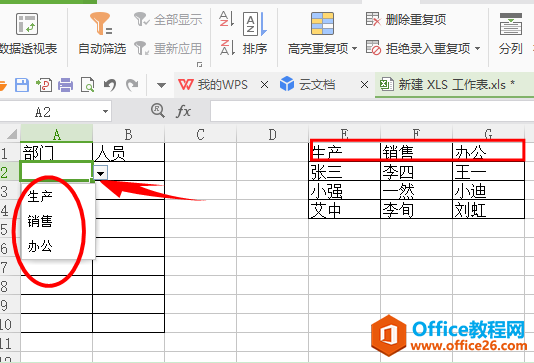Open print preview icon
The width and height of the screenshot is (534, 363).
tap(88, 85)
